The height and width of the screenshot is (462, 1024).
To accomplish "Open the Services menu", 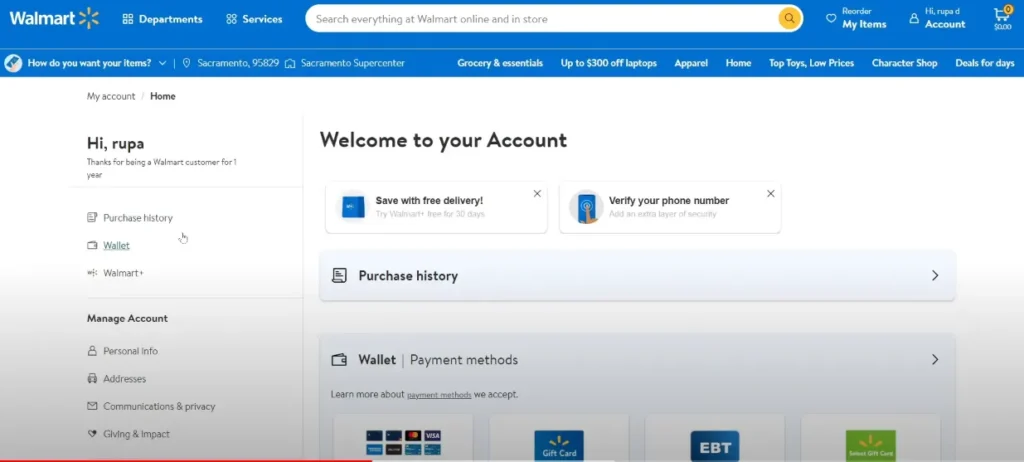I will [x=254, y=19].
